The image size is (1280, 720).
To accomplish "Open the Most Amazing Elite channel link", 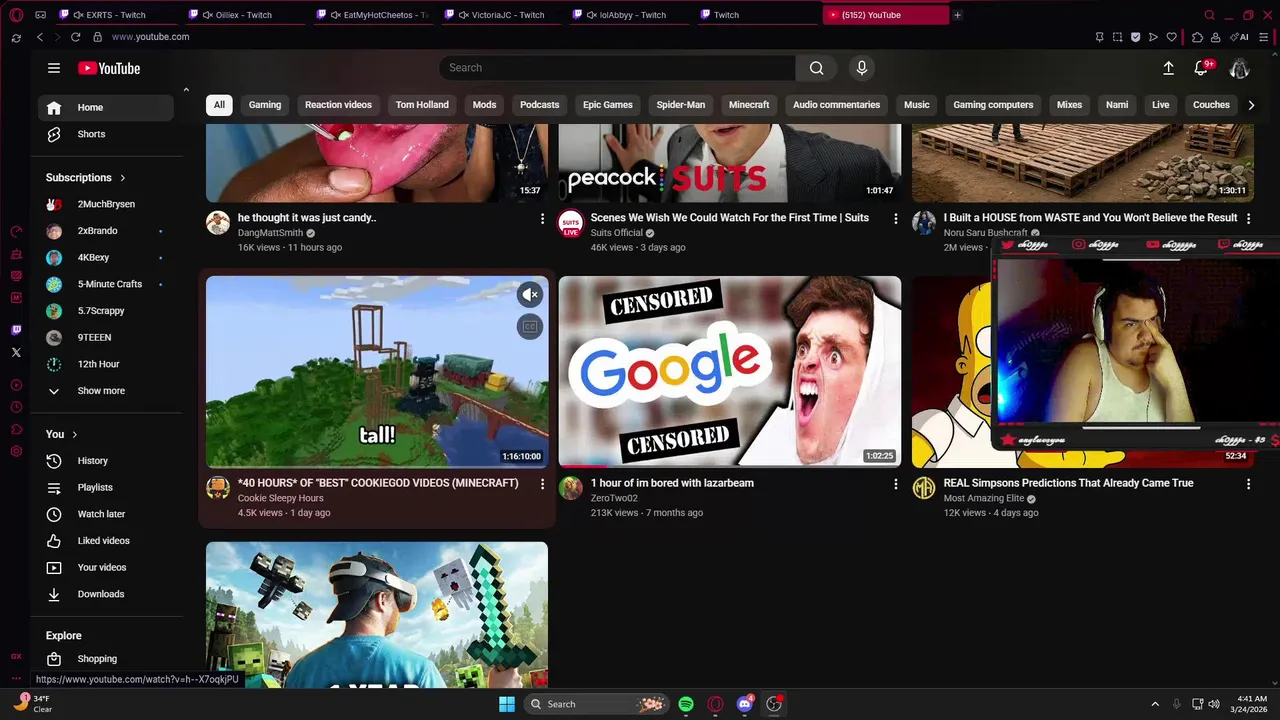I will pyautogui.click(x=984, y=498).
